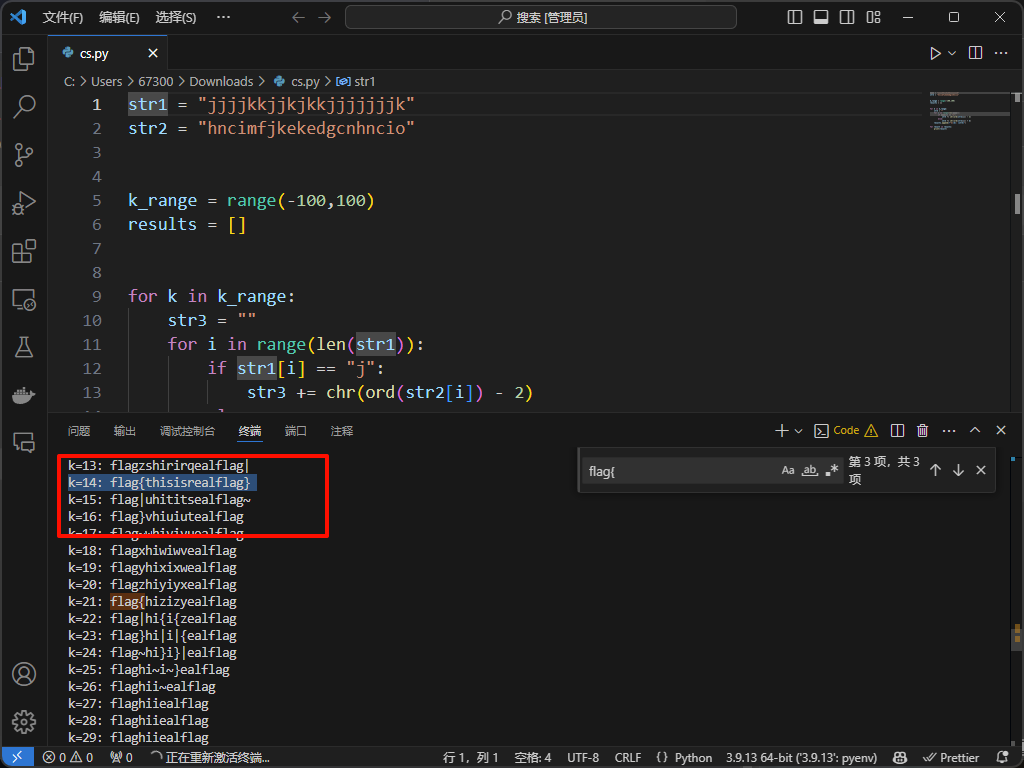This screenshot has width=1024, height=768.
Task: Click CRLF line ending in status bar
Action: click(x=628, y=758)
